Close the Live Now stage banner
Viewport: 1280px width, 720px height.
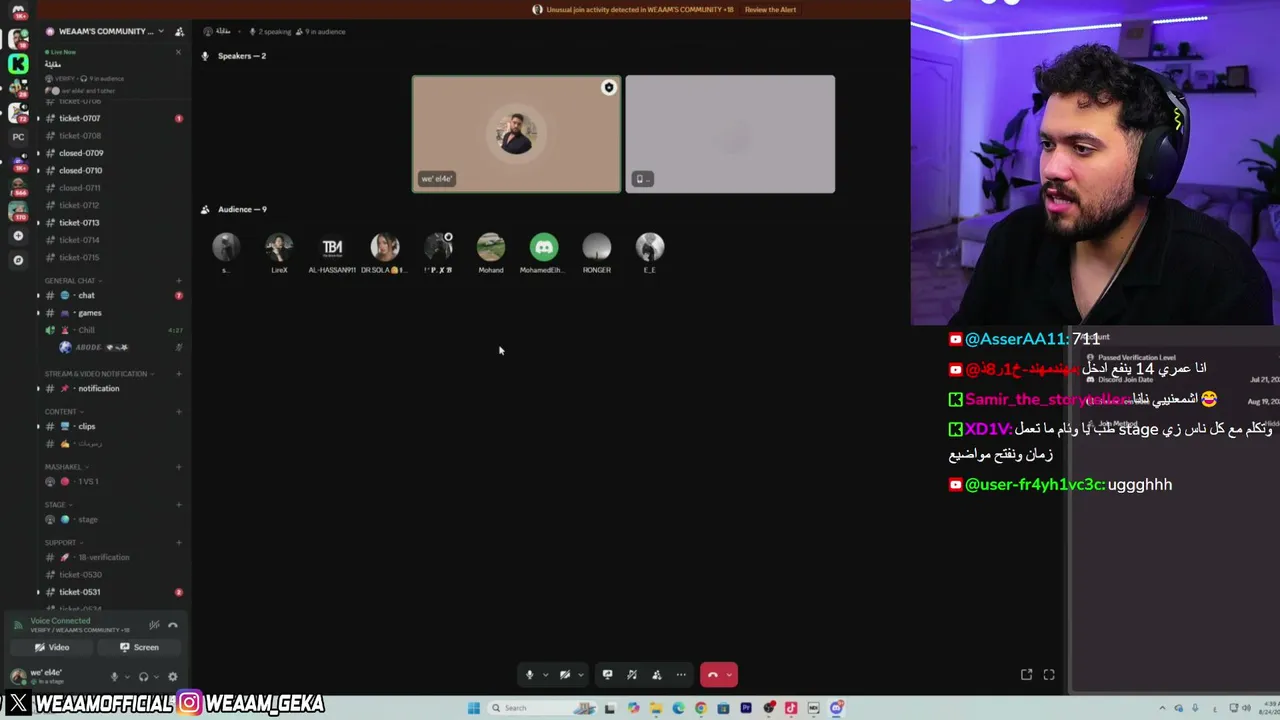coord(179,52)
